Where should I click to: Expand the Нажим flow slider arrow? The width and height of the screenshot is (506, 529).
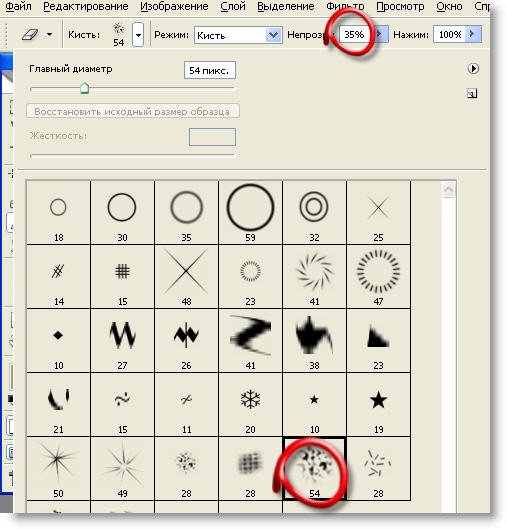click(x=473, y=34)
